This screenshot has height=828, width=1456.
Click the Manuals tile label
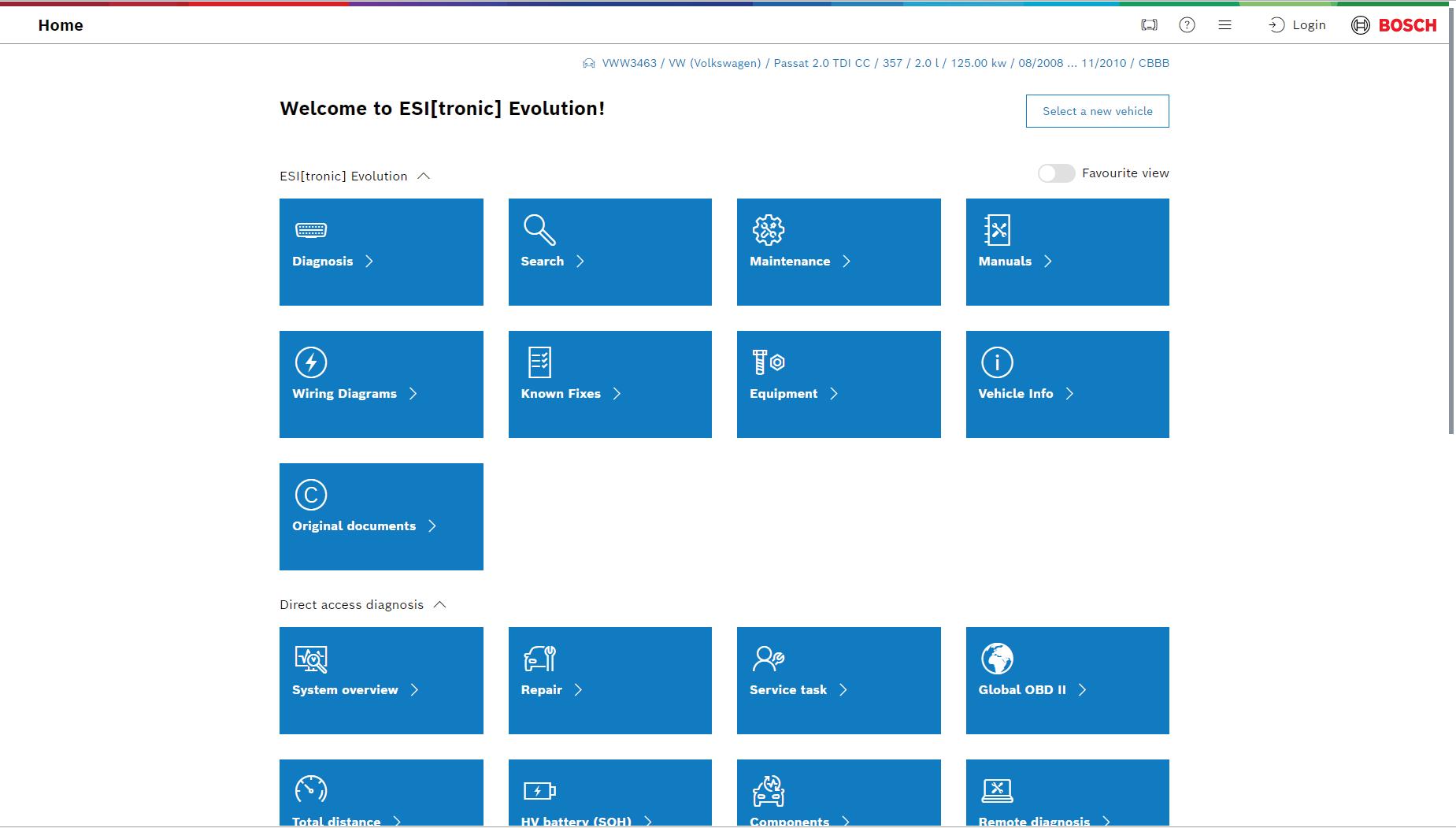point(1005,262)
